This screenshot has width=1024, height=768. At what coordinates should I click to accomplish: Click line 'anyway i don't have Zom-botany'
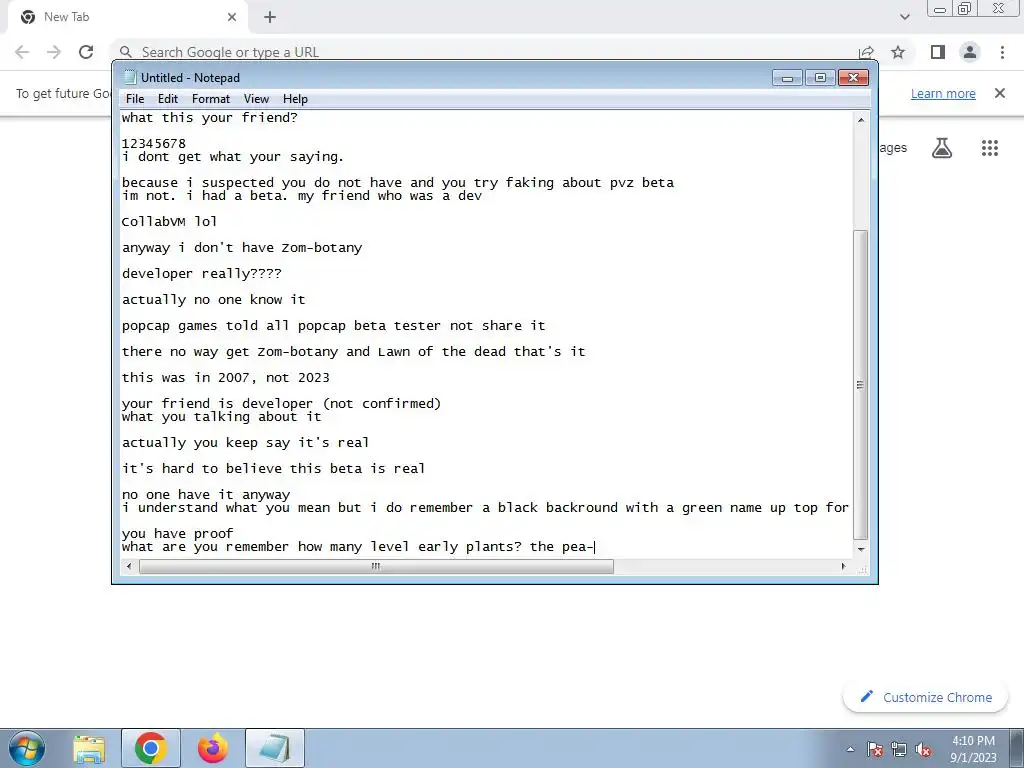[242, 248]
